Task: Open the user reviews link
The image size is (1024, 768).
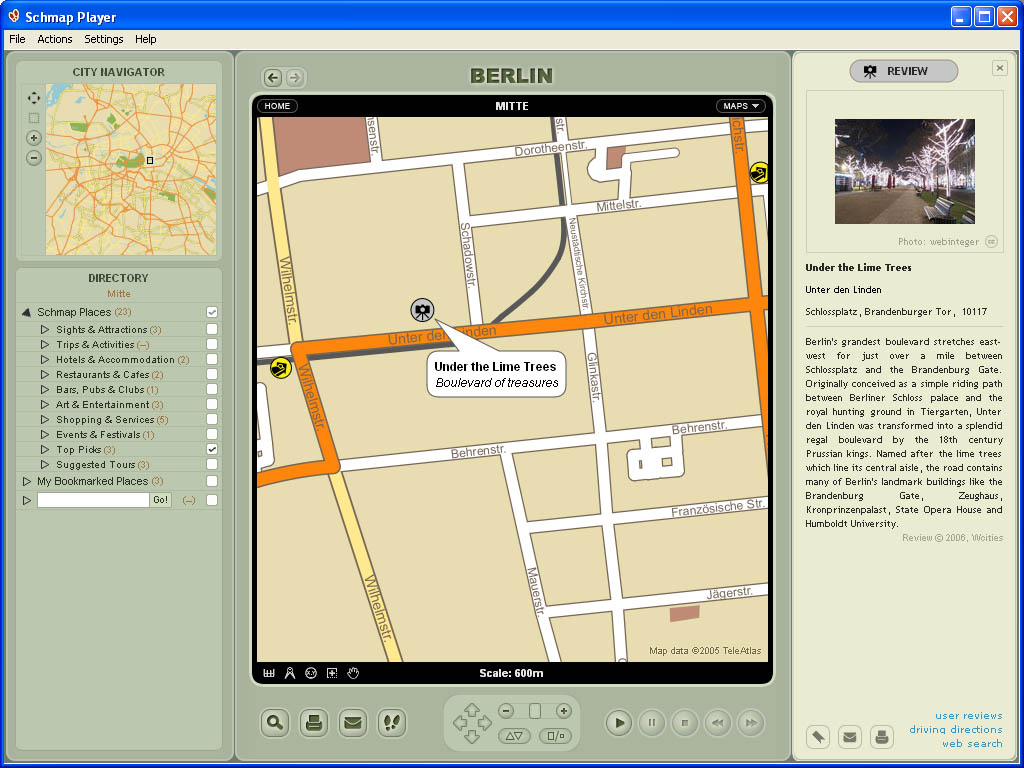Action: tap(968, 716)
